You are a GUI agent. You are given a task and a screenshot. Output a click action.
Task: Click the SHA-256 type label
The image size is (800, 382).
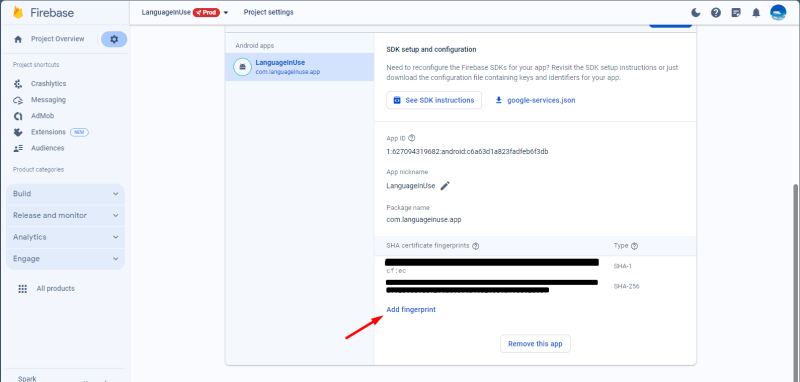click(626, 286)
